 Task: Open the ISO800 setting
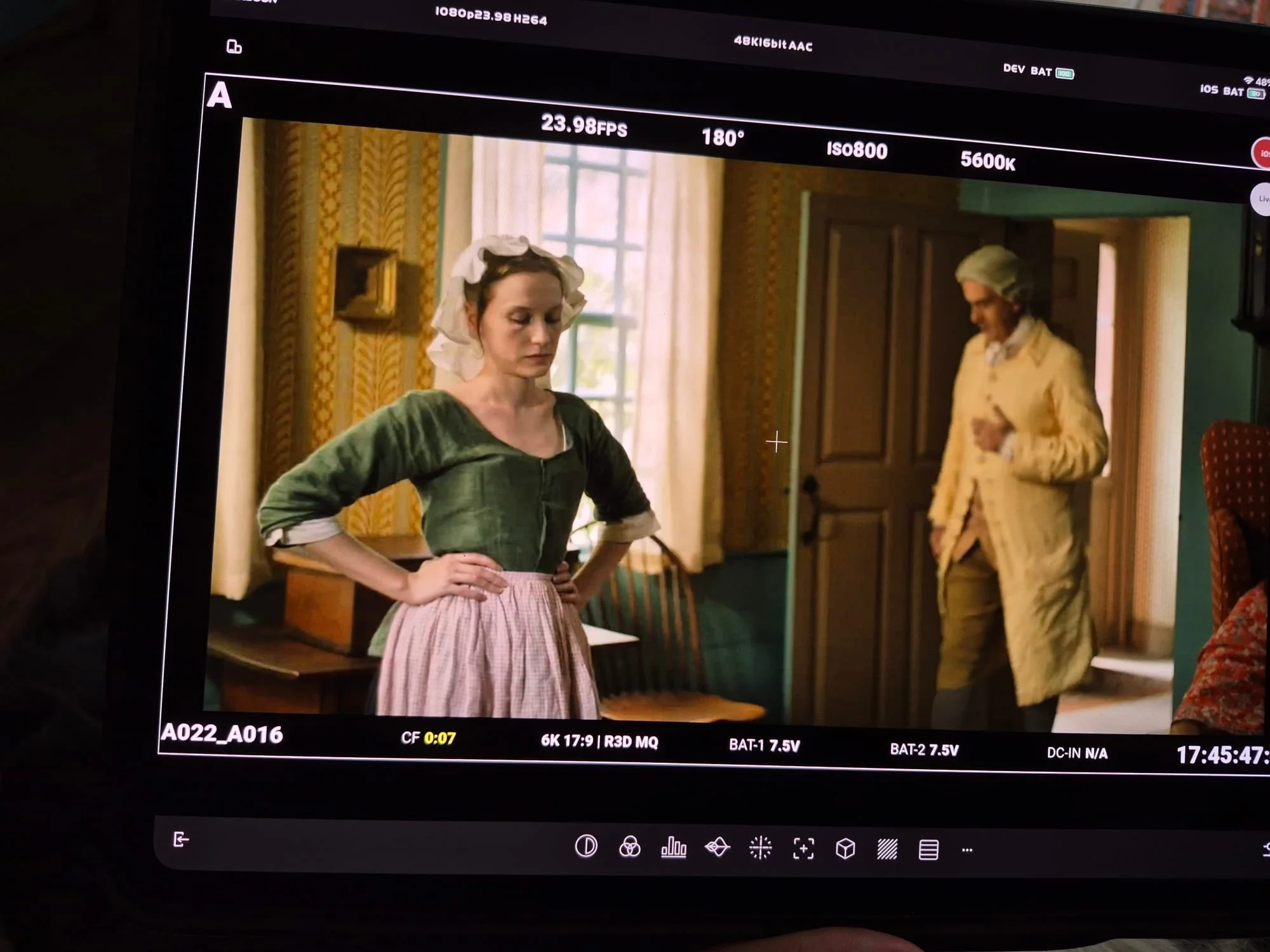click(x=857, y=150)
